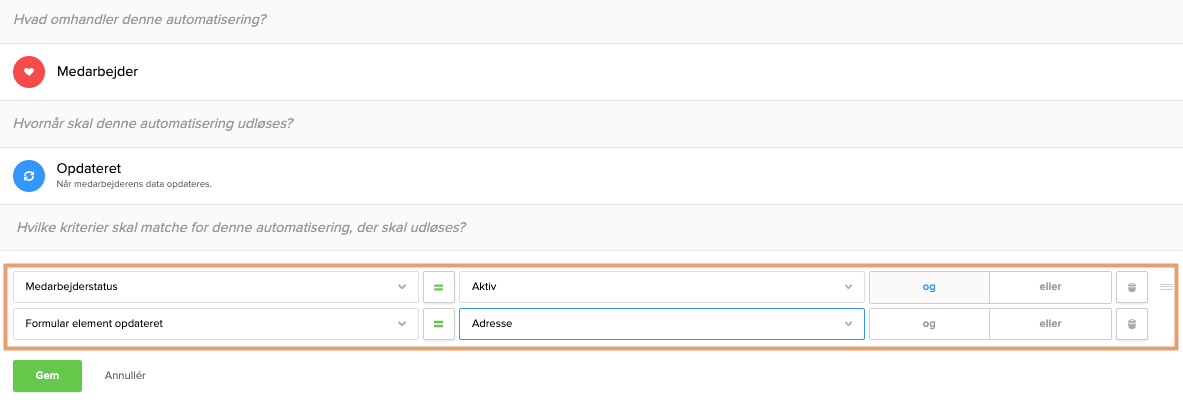
Task: Select 'og' in the Medarbejderstatus row
Action: tap(930, 287)
